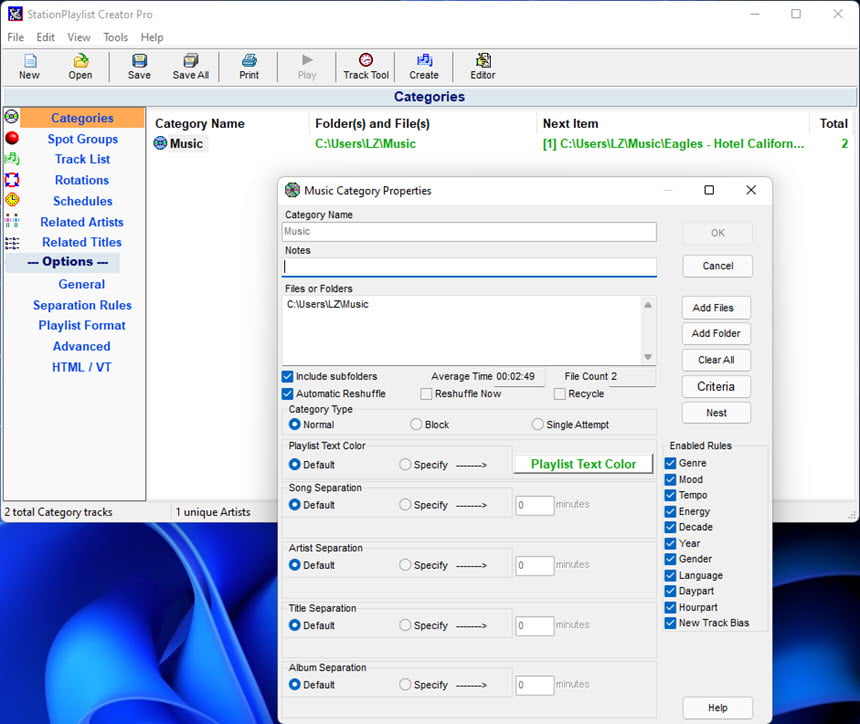Viewport: 860px width, 724px height.
Task: Select the Block category type
Action: pos(416,425)
